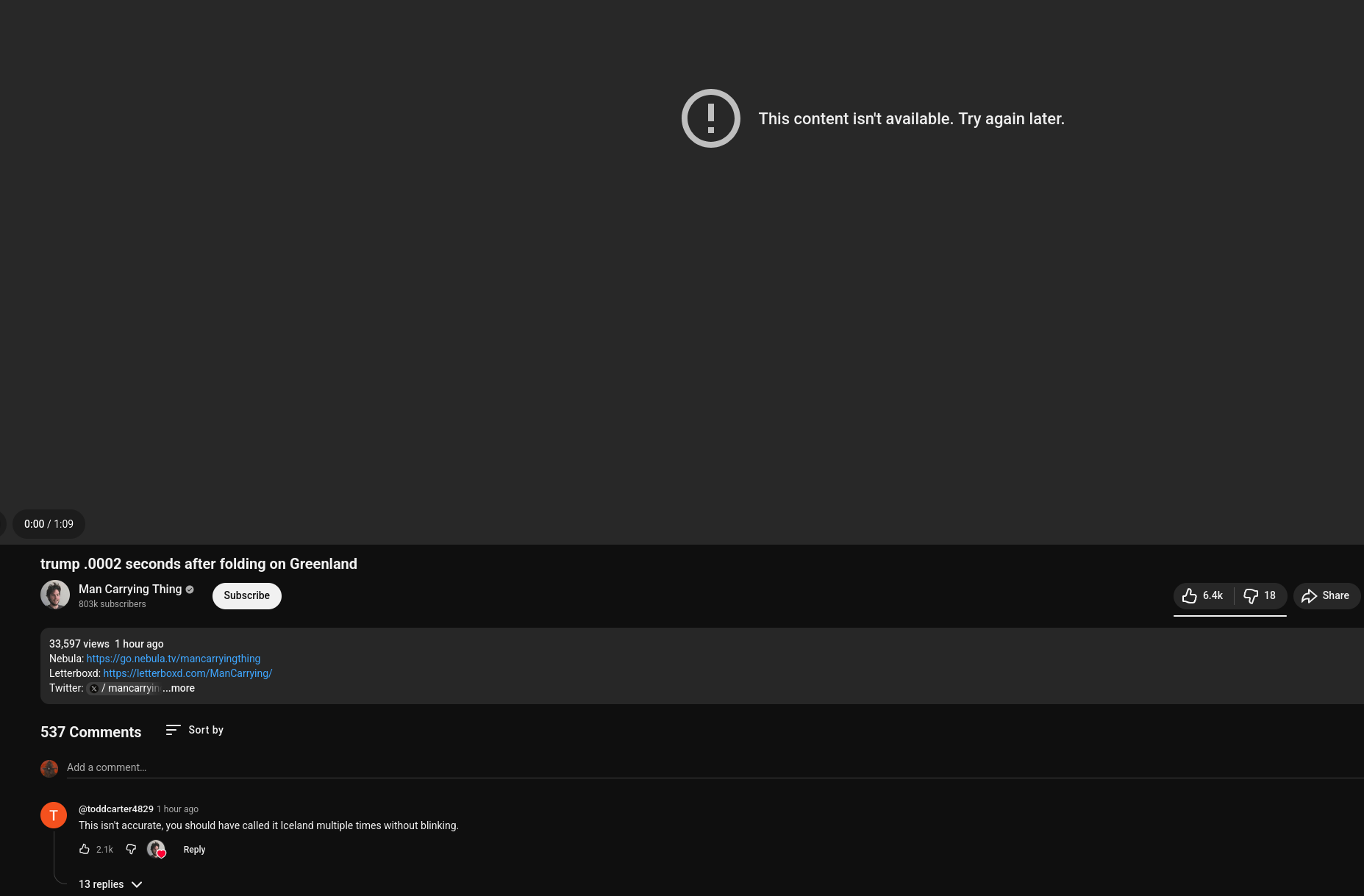Click the content isn't available message
This screenshot has height=896, width=1364.
coord(911,118)
